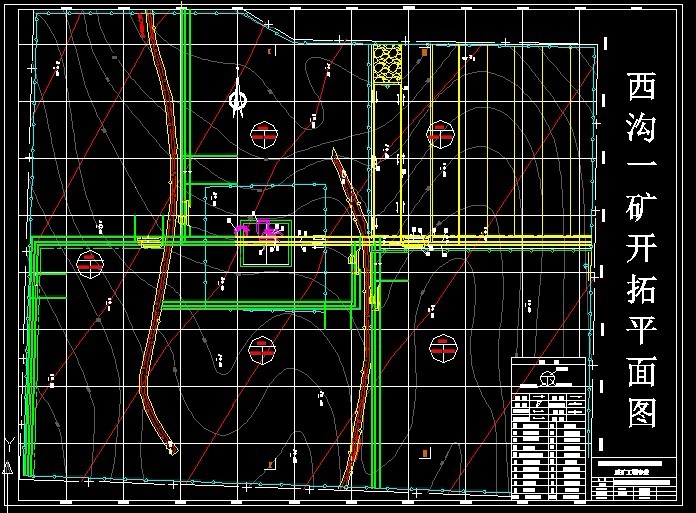
Task: Click the title character 西
Action: (641, 86)
